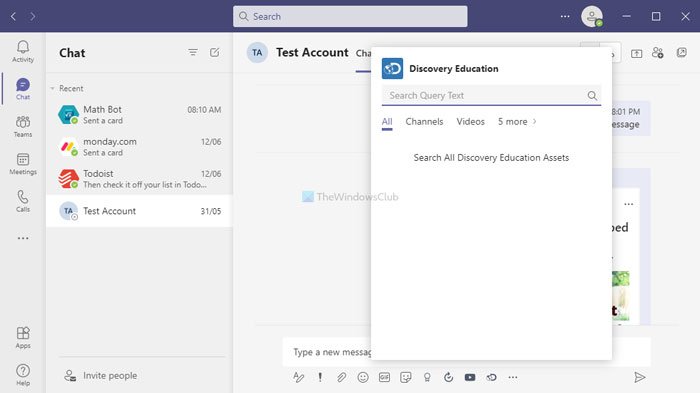Open the monday.com conversation
This screenshot has width=700, height=393.
point(139,147)
